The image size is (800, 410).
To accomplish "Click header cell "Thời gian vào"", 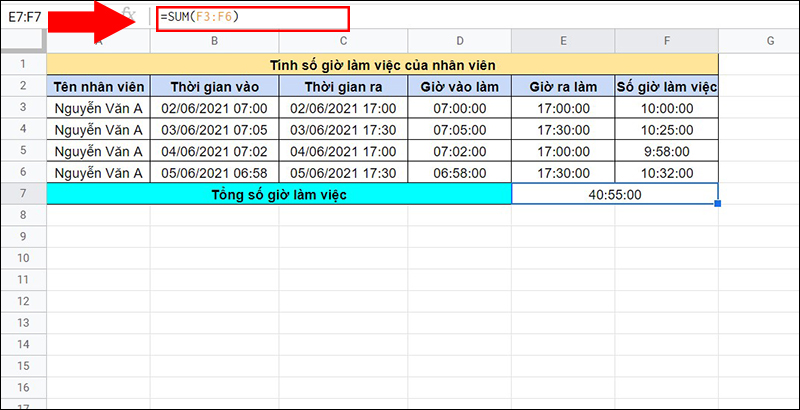I will (x=215, y=87).
